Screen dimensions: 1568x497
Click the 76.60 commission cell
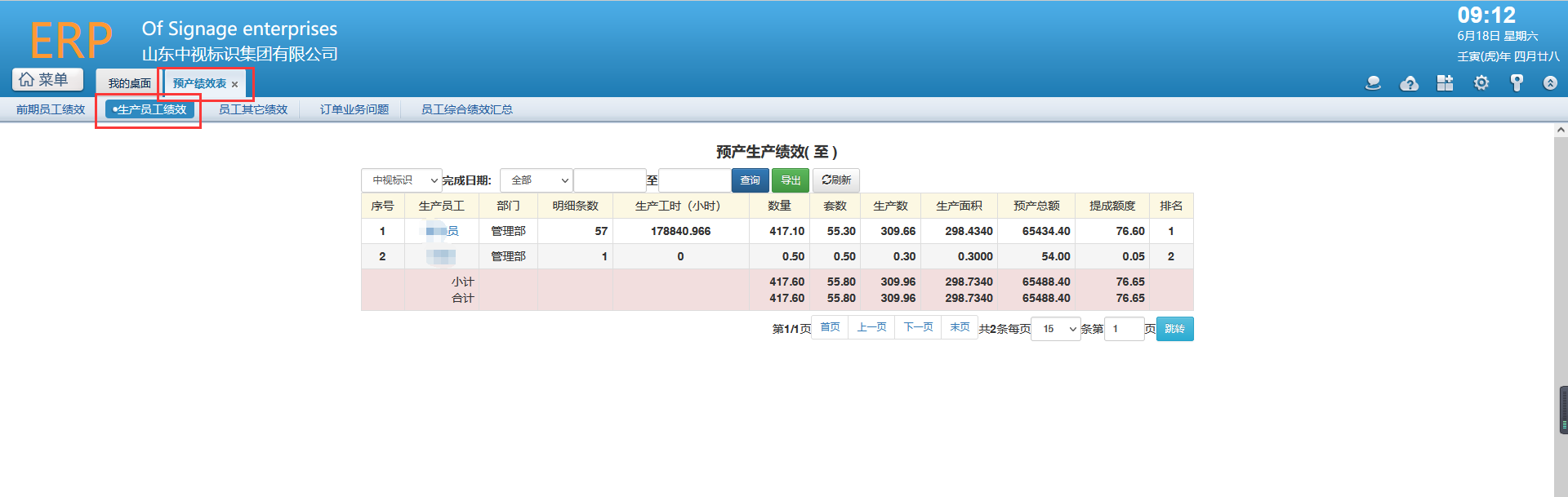pyautogui.click(x=1112, y=231)
